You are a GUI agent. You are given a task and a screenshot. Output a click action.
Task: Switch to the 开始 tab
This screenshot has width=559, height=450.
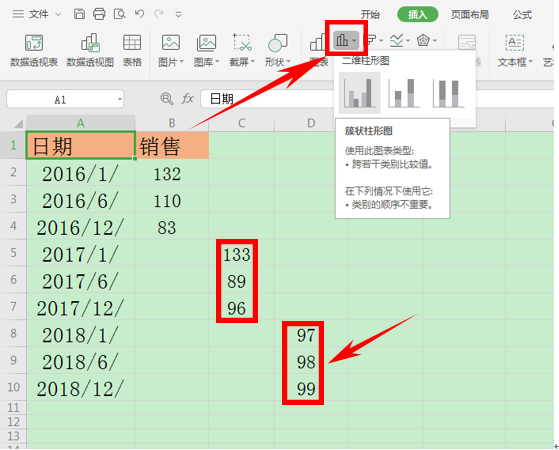tap(370, 15)
